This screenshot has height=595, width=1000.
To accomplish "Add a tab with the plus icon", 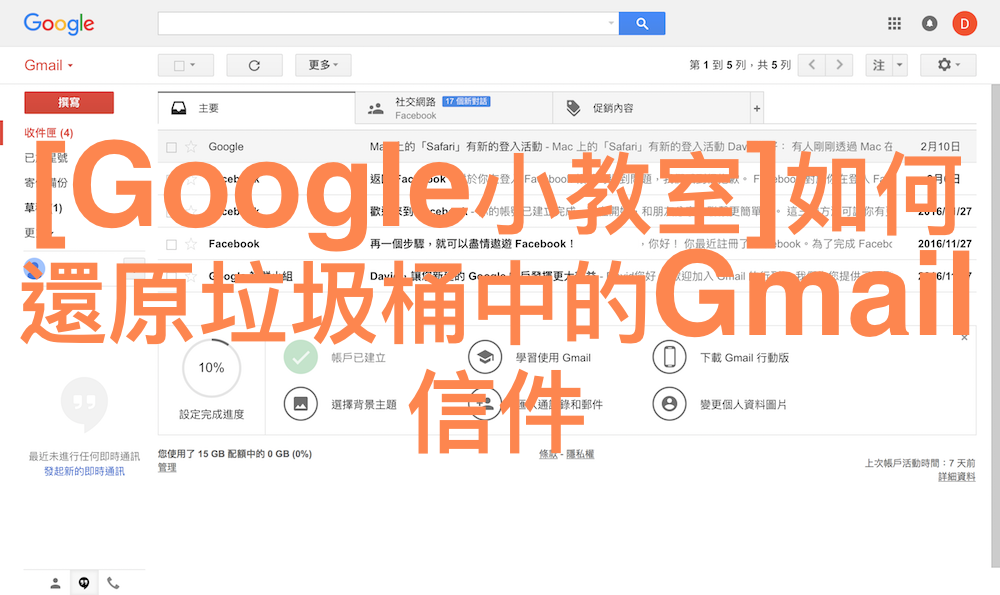I will 756,108.
